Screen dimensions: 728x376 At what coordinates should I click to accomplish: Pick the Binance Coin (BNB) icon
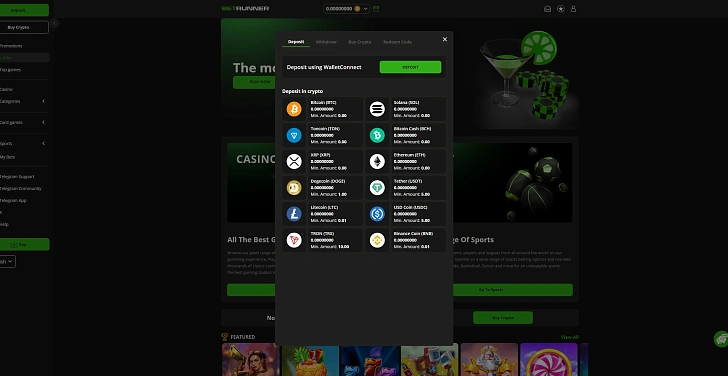377,240
